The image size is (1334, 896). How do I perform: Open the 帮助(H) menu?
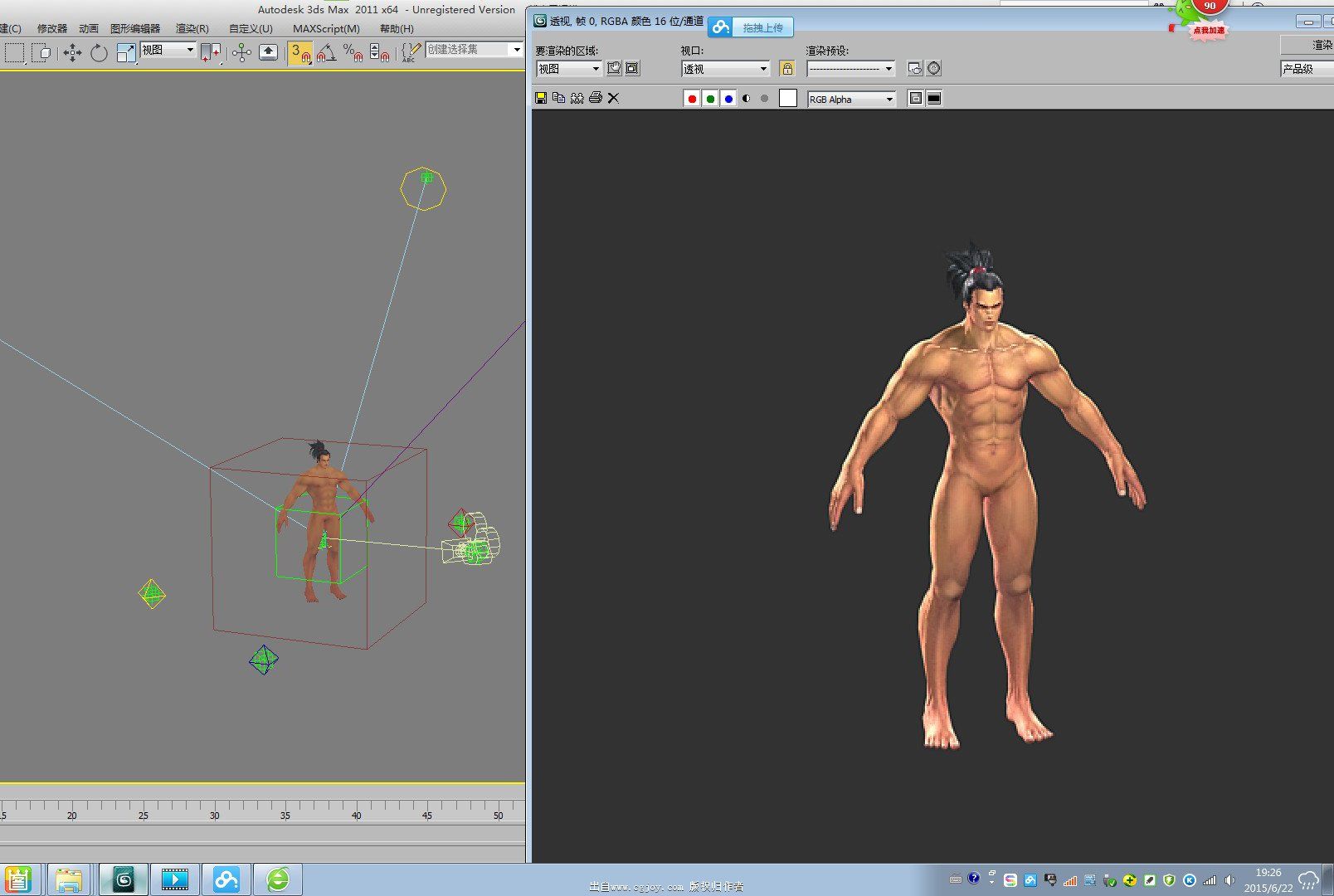click(397, 28)
